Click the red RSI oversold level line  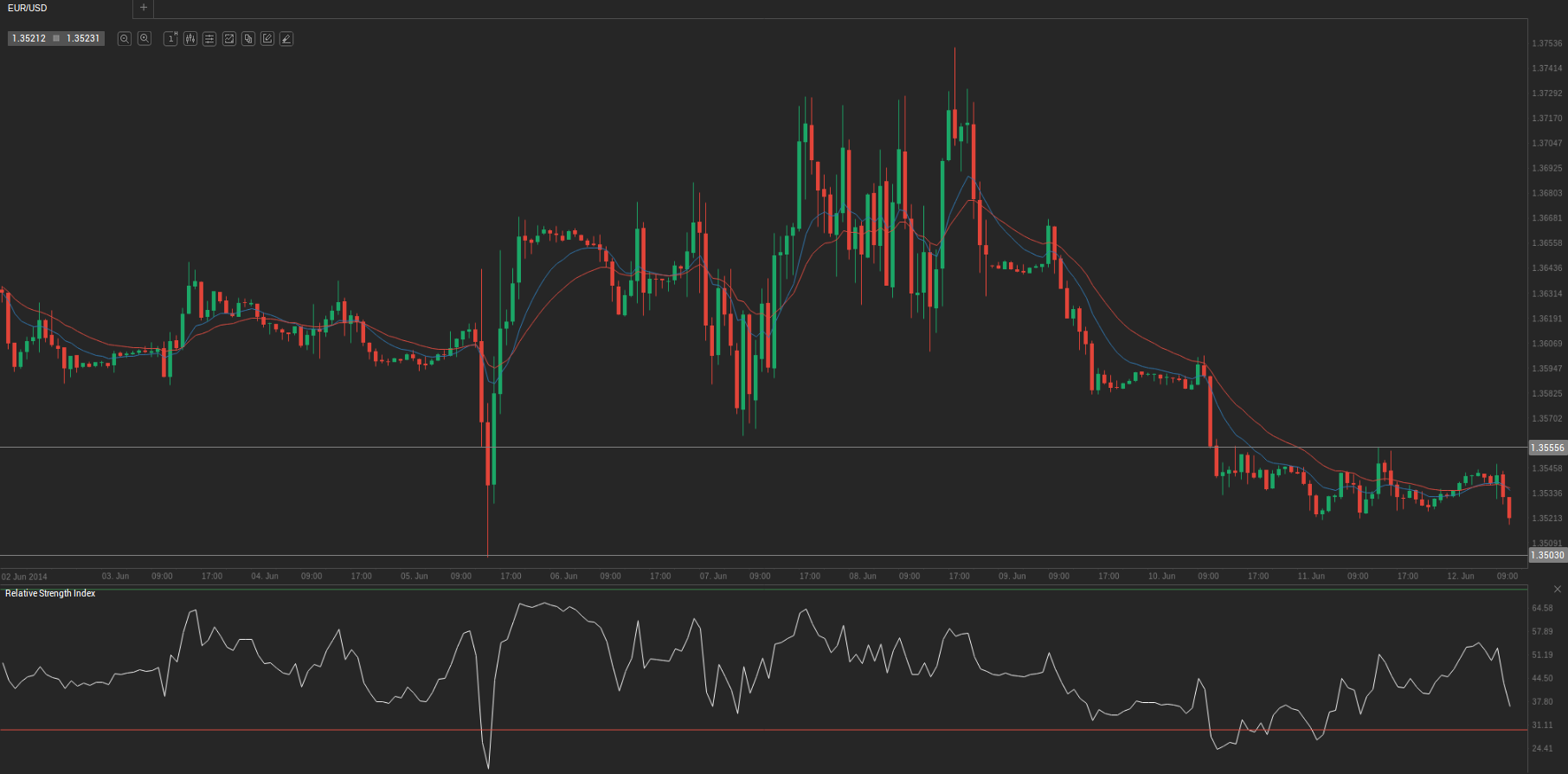tap(779, 730)
